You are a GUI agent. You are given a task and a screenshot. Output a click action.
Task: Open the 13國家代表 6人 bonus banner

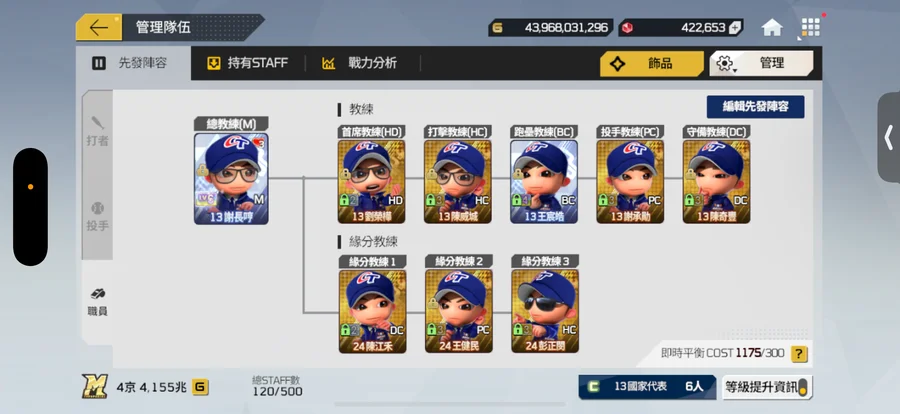click(647, 387)
